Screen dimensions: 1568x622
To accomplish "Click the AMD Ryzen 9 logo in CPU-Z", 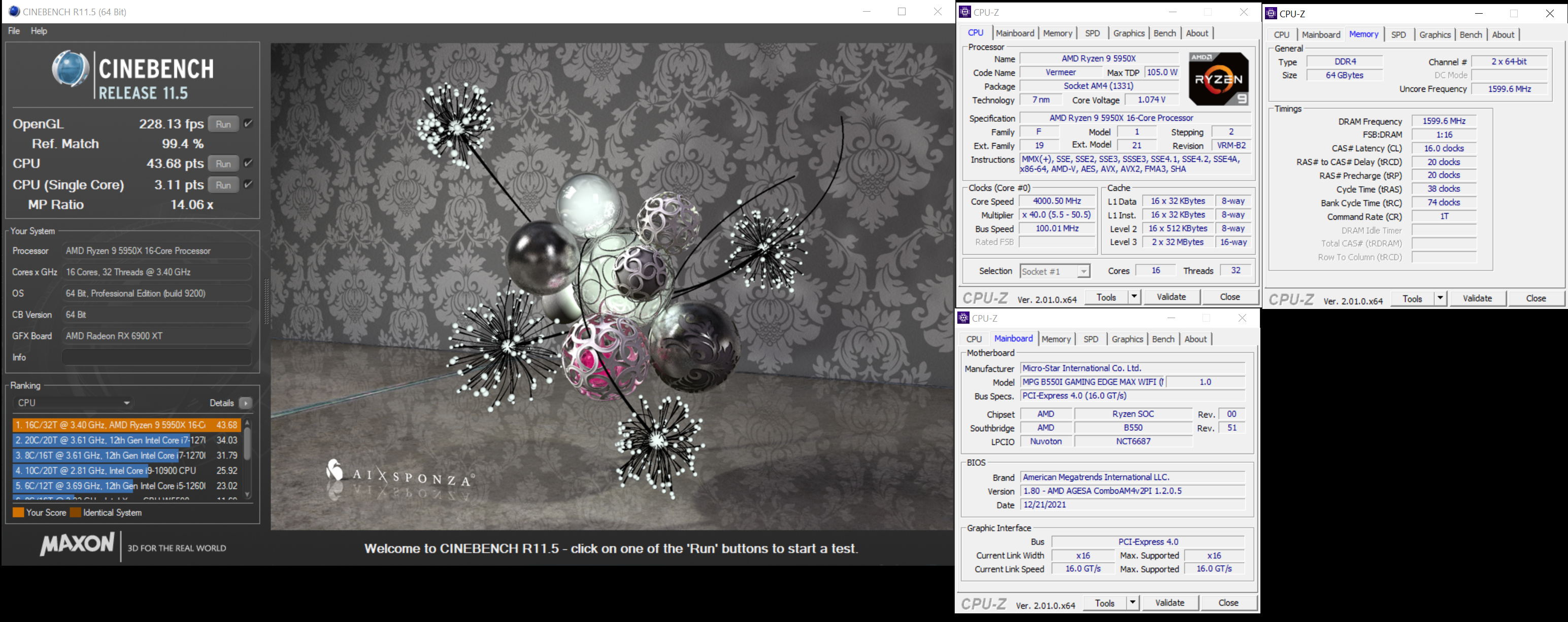I will coord(1219,79).
